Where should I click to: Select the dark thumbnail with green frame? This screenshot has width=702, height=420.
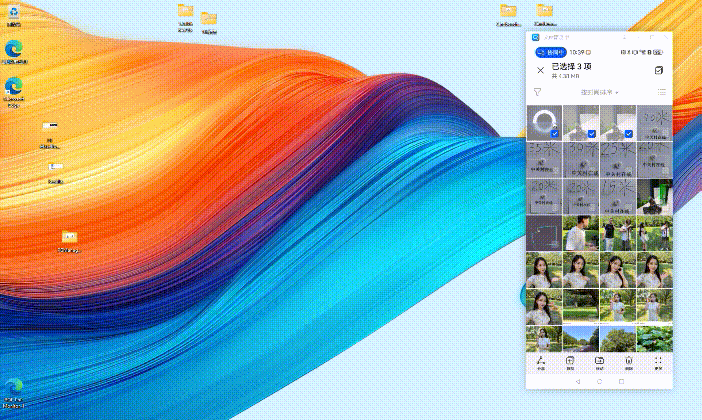[544, 233]
